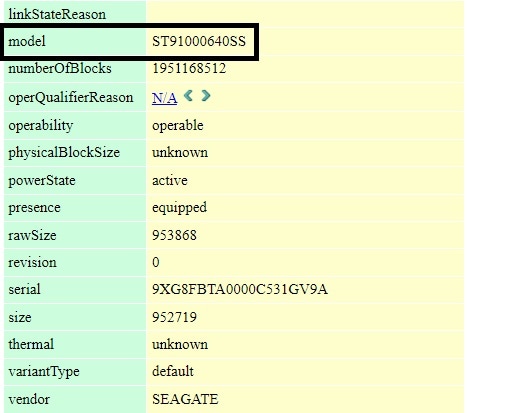Click the variantType value default

[173, 371]
